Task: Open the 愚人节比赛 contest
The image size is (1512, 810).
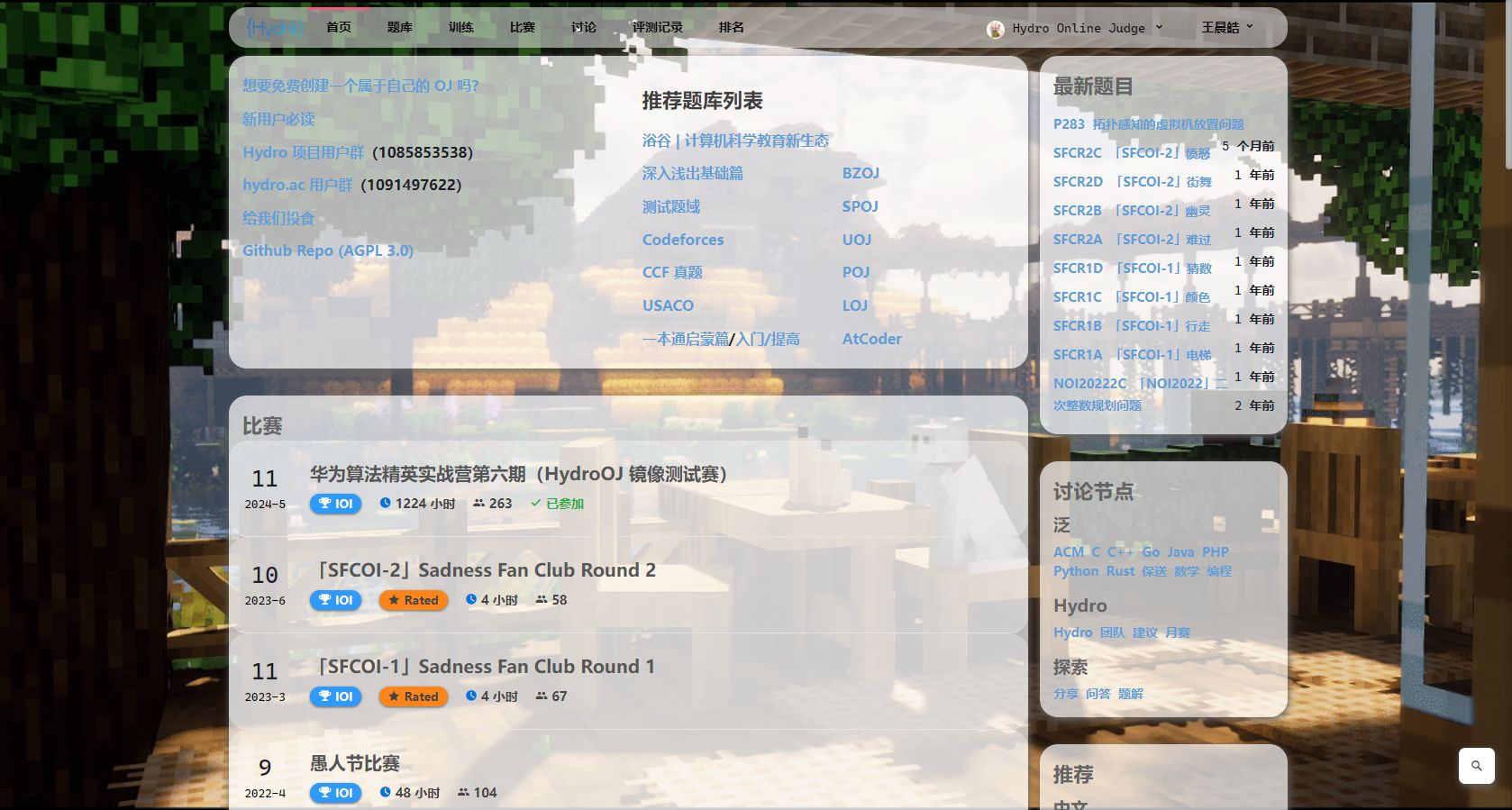Action: [355, 763]
